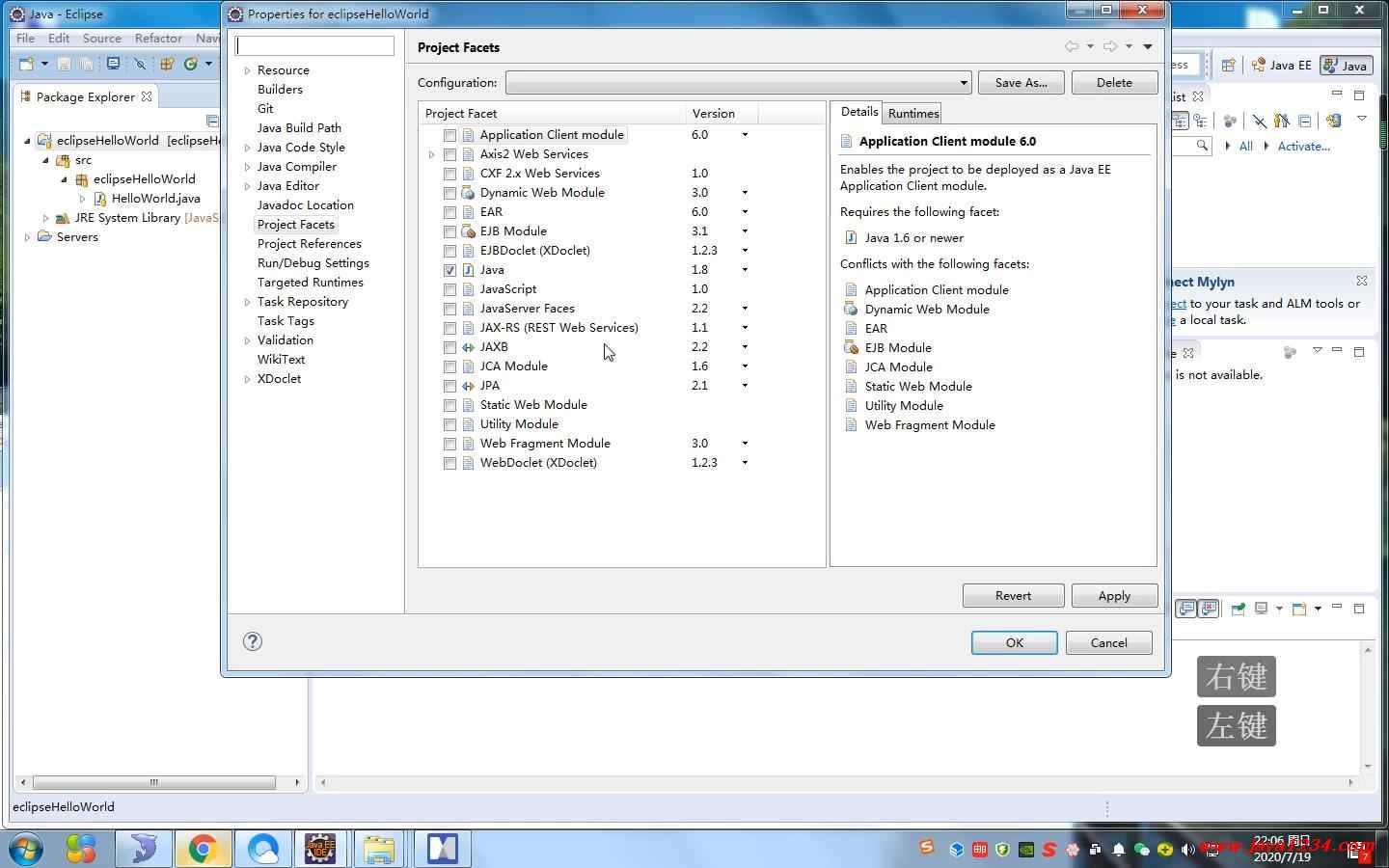Image resolution: width=1389 pixels, height=868 pixels.
Task: Open Java version 1.8 dropdown arrow
Action: [x=745, y=270]
